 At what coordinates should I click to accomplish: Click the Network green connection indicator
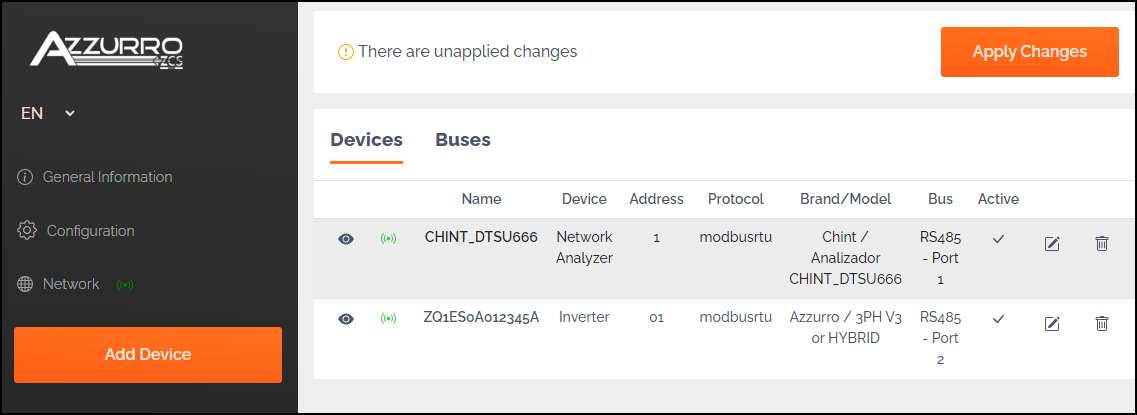pyautogui.click(x=125, y=284)
